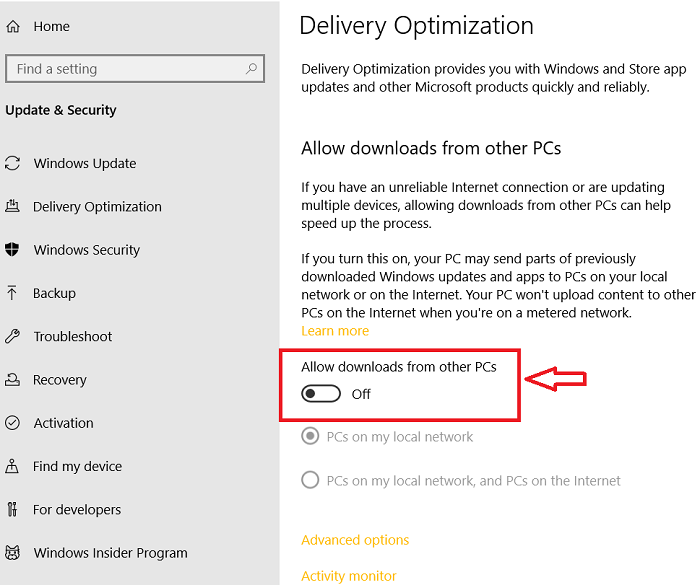
Task: Click the Windows Update sync icon
Action: click(12, 163)
